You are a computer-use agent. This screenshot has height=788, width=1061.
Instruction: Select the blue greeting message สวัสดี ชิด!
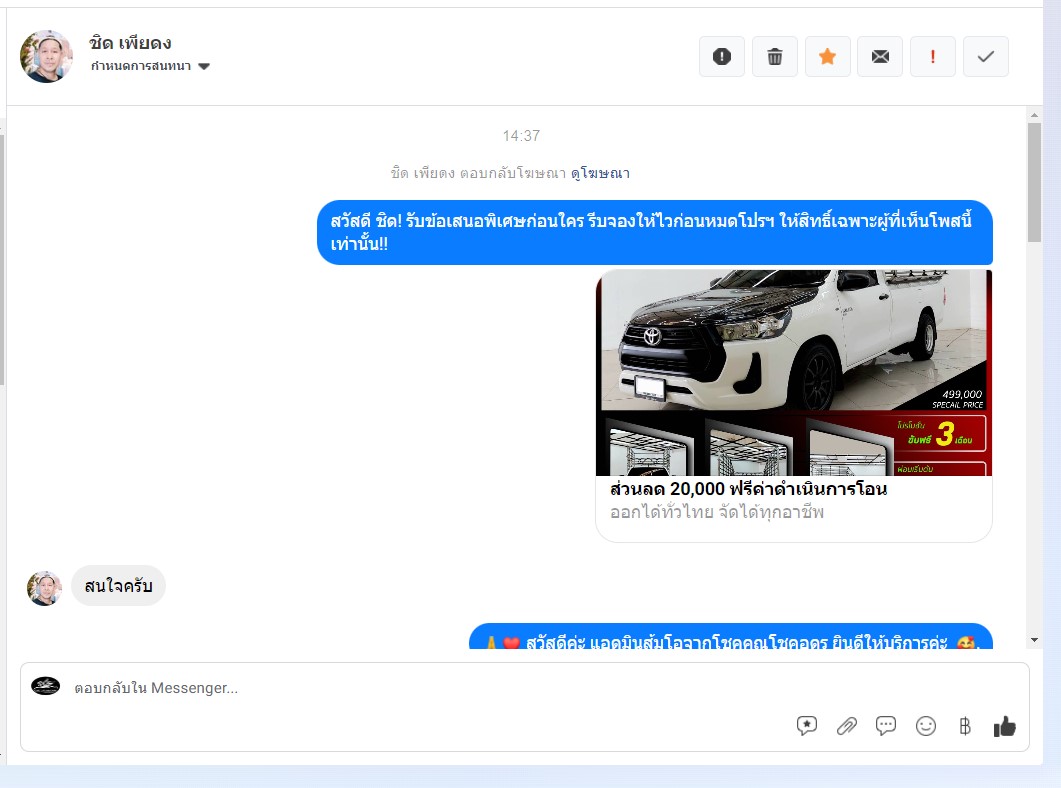(x=654, y=233)
